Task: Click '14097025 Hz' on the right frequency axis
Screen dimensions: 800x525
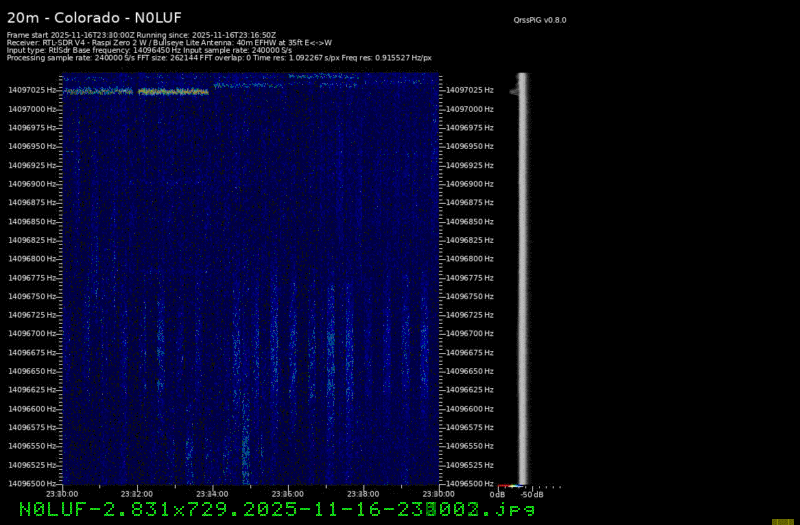Action: coord(469,90)
